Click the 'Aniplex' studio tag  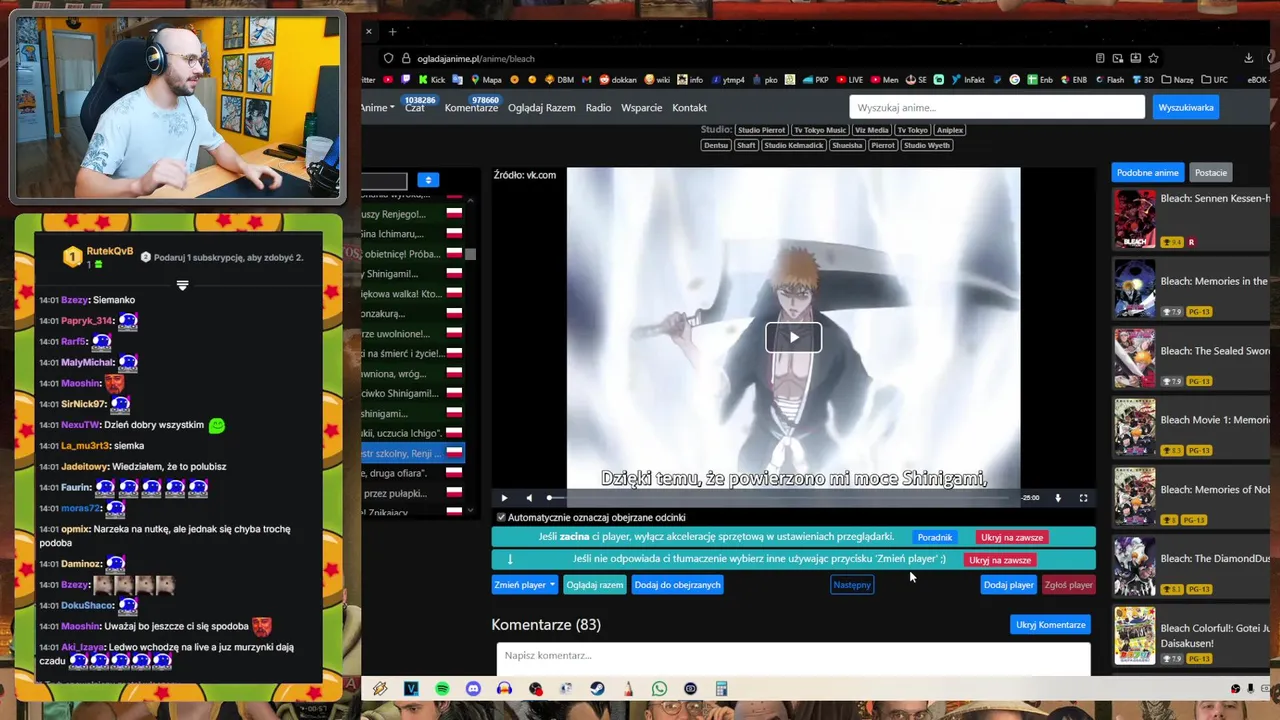point(950,130)
